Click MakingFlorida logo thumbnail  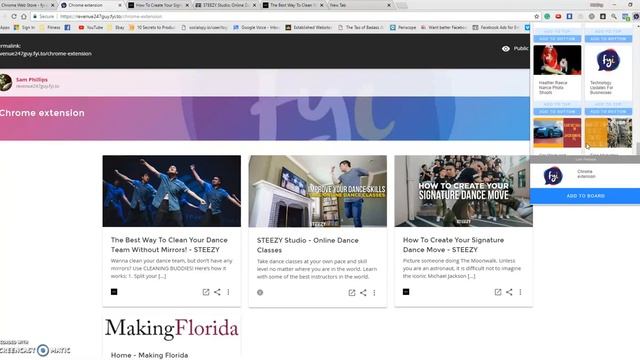pyautogui.click(x=171, y=329)
